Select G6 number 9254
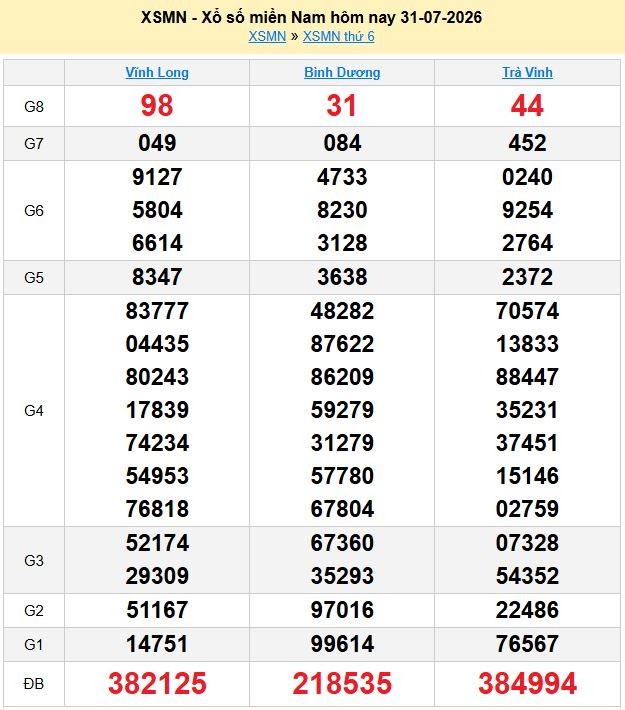The width and height of the screenshot is (625, 710). click(527, 210)
